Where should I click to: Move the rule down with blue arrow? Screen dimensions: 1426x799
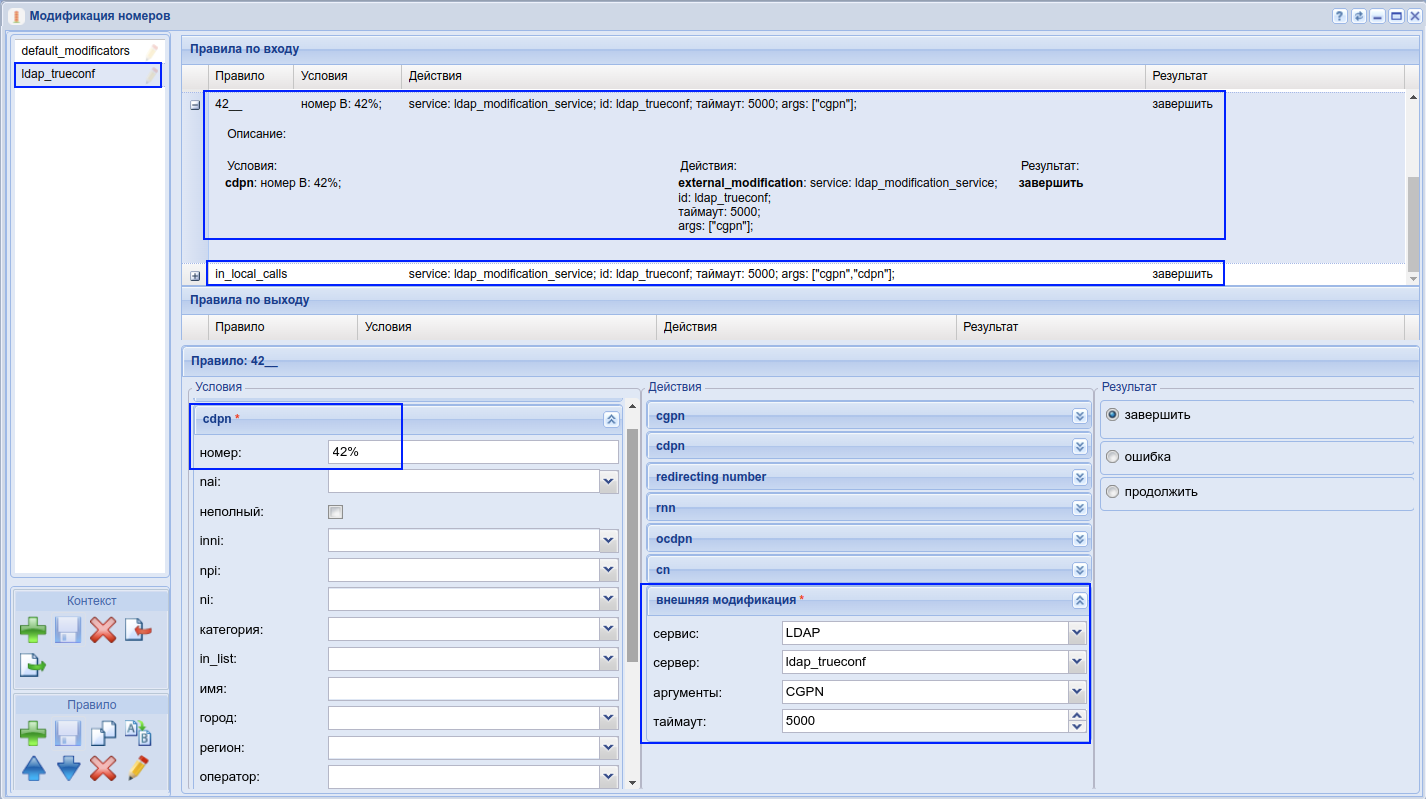68,768
